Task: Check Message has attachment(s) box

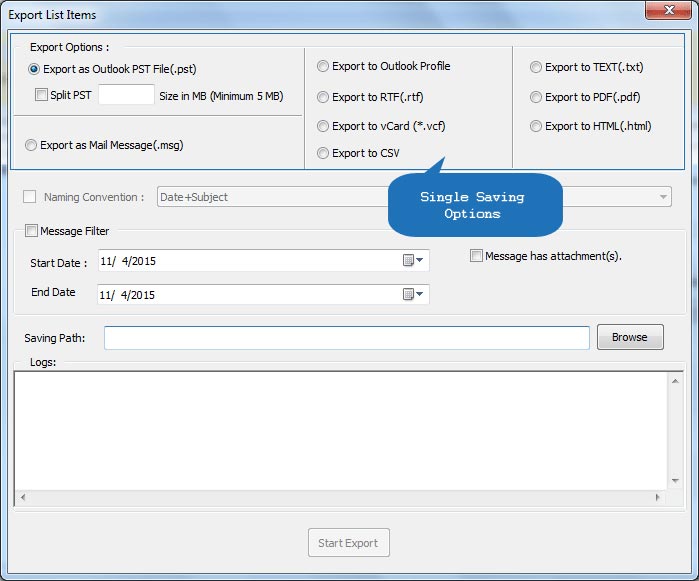Action: 476,256
